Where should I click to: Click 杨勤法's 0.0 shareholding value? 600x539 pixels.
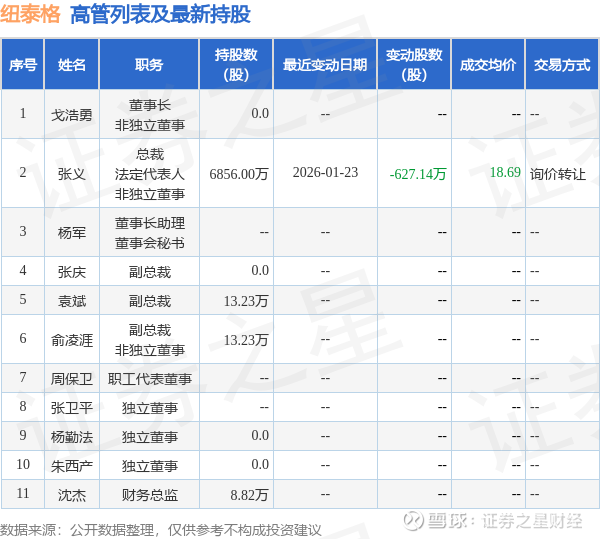coord(260,435)
